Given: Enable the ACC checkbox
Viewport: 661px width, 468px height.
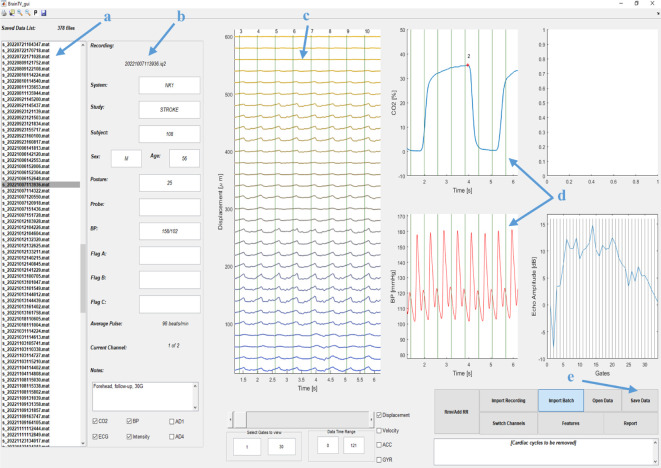Looking at the screenshot, I should click(x=379, y=445).
